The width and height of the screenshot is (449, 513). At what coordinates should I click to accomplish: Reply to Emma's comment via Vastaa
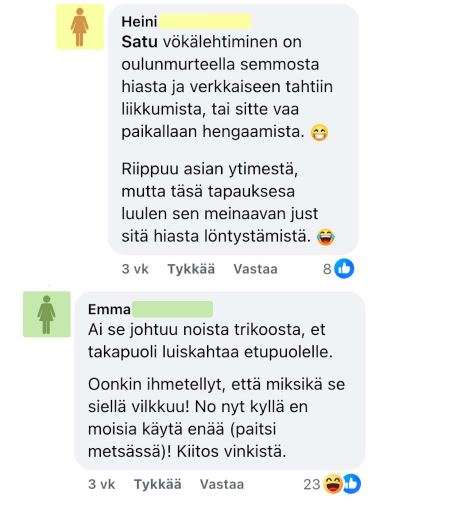point(222,484)
